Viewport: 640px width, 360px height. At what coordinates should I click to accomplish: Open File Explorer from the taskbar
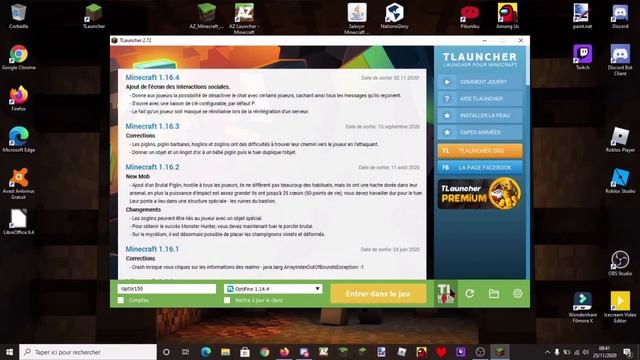(x=225, y=352)
